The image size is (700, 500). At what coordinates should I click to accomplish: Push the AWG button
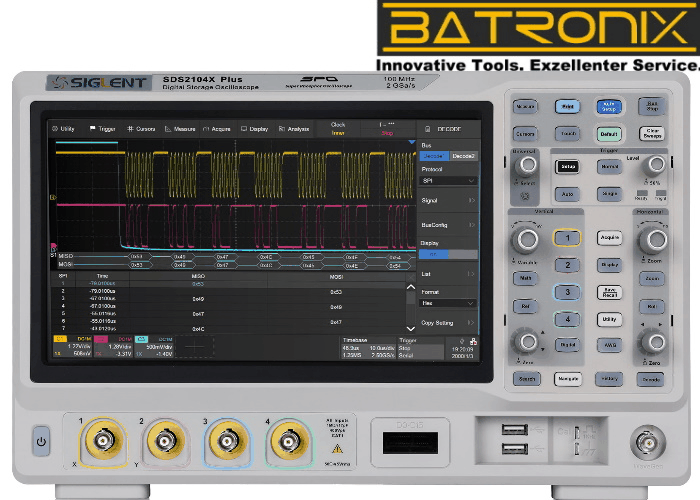point(609,345)
